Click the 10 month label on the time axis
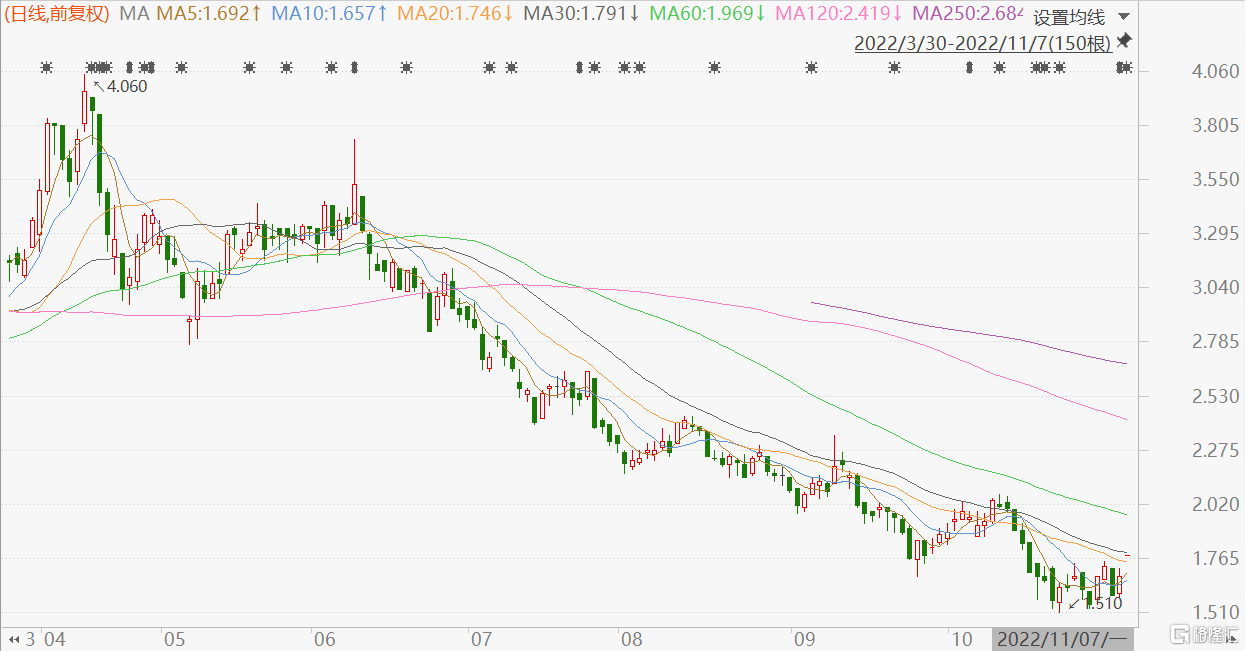This screenshot has height=651, width=1245. point(960,639)
